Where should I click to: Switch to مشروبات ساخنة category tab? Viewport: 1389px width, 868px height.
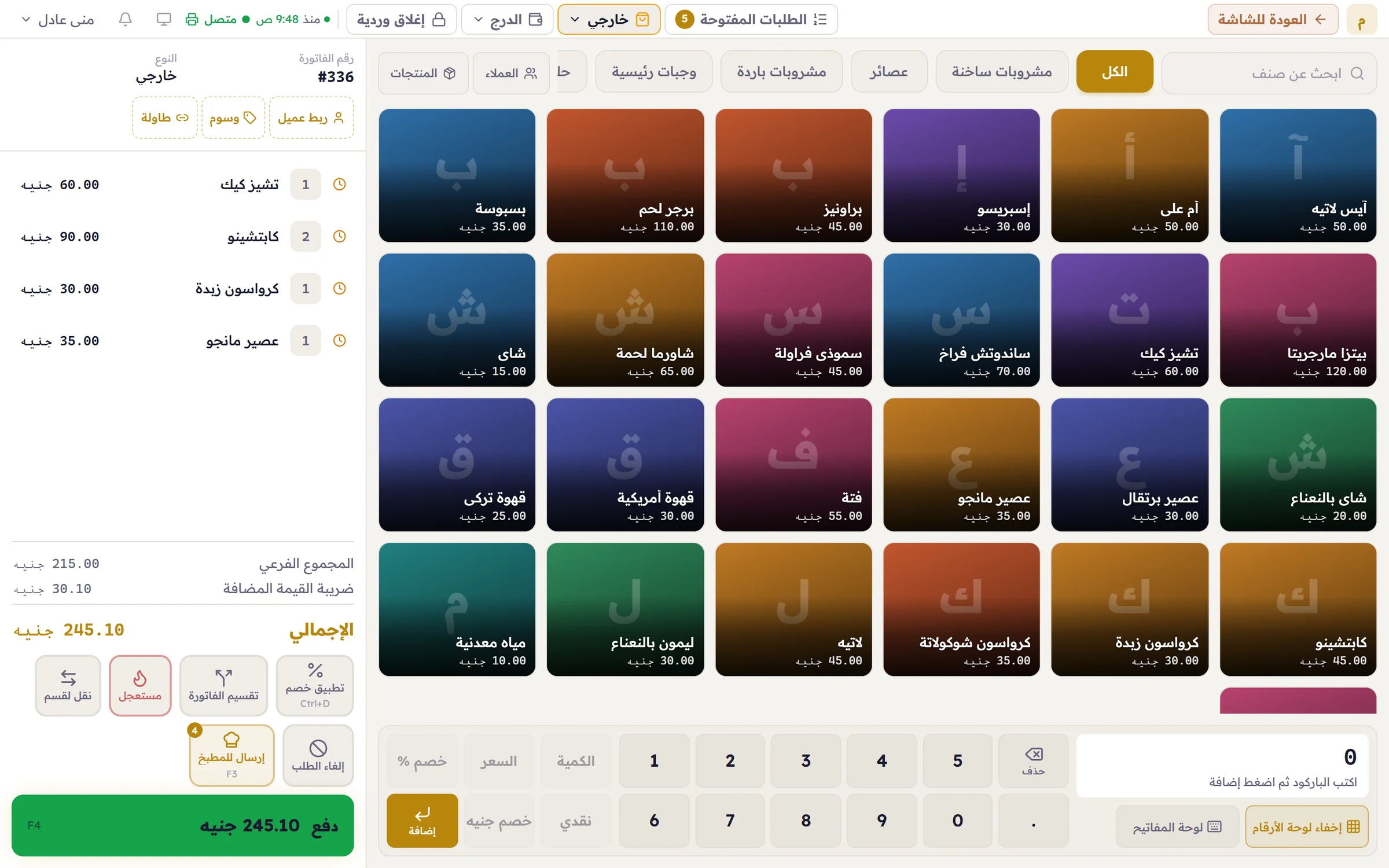pyautogui.click(x=1002, y=72)
